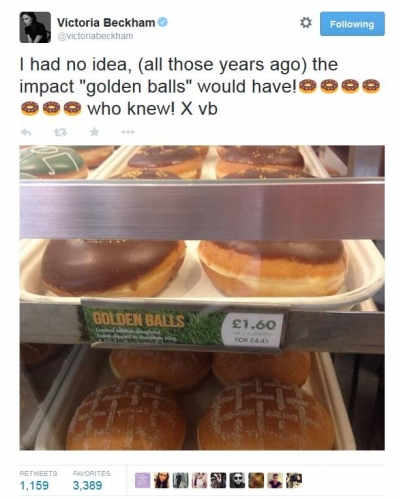Click the last avatar in the favoriters row
The height and width of the screenshot is (500, 401).
pos(294,481)
